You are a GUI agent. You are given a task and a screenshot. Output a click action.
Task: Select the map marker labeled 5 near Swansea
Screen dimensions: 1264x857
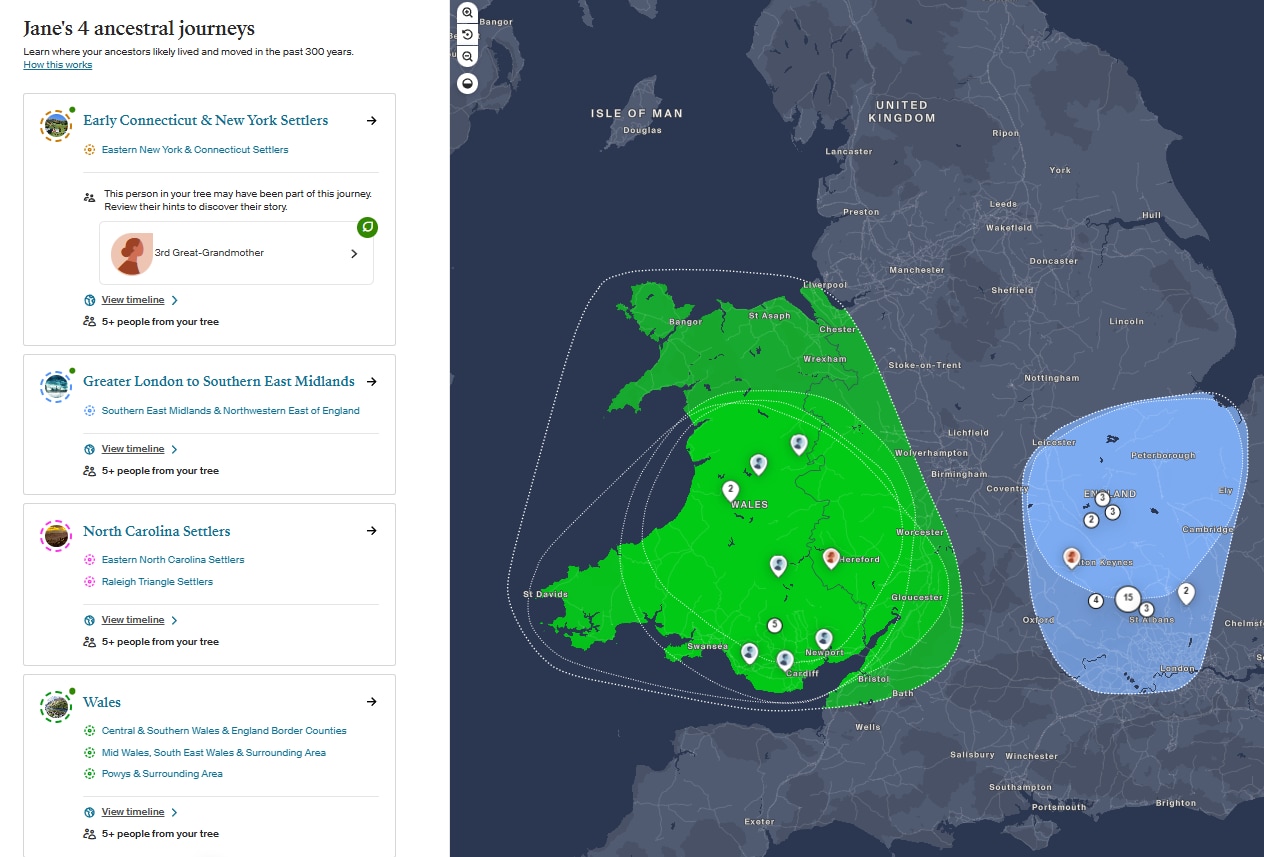(774, 625)
